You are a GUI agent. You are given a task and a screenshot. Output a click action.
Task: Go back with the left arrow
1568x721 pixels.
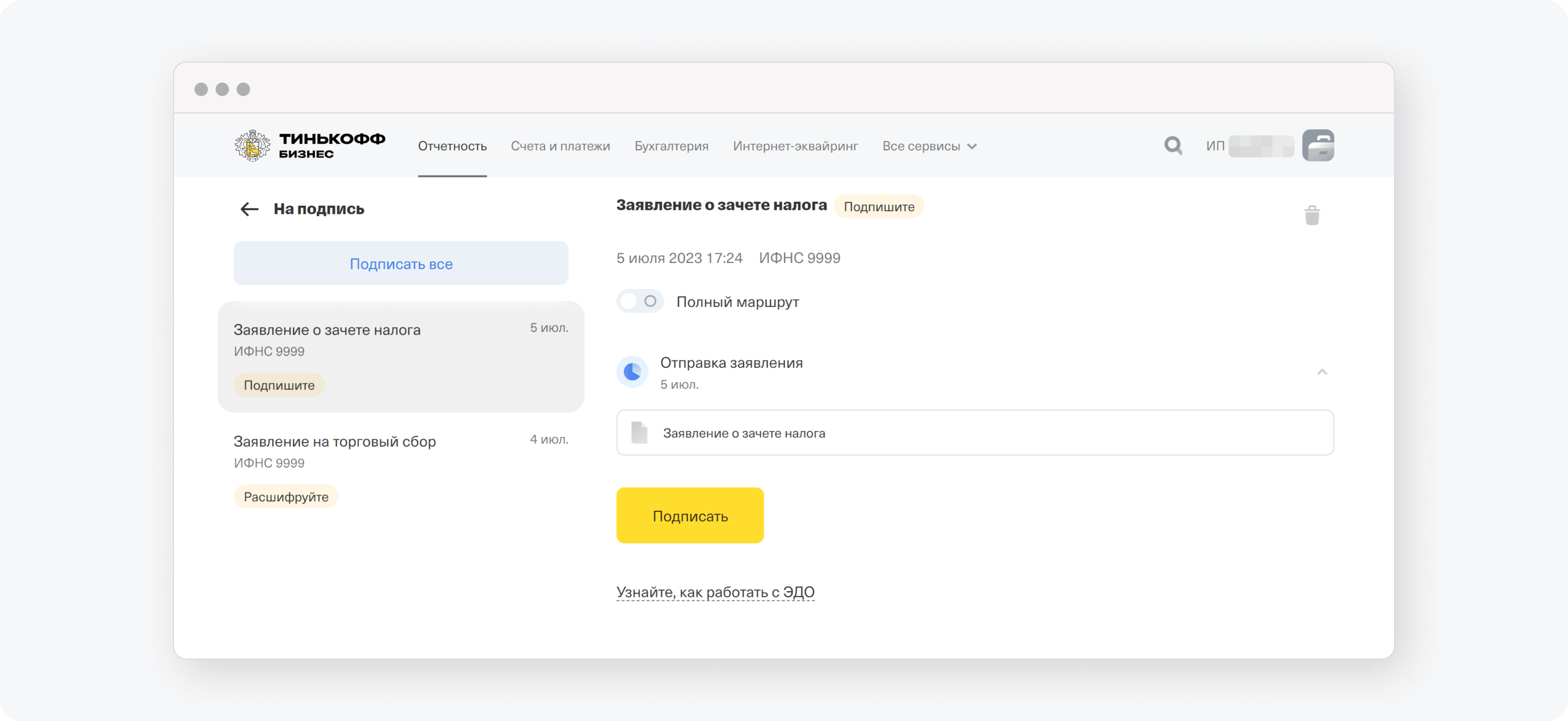(250, 210)
